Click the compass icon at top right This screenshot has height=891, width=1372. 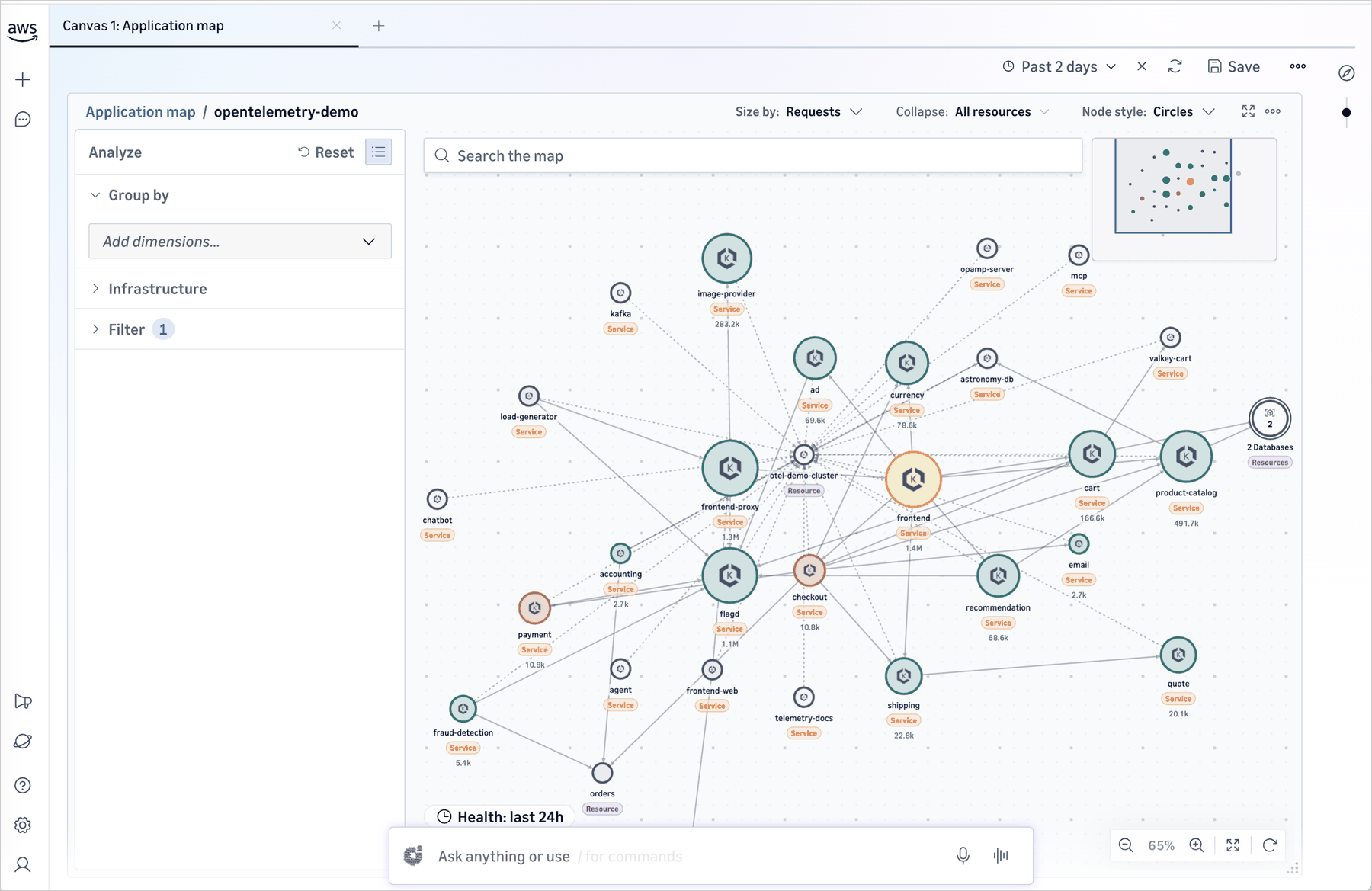click(x=1347, y=73)
